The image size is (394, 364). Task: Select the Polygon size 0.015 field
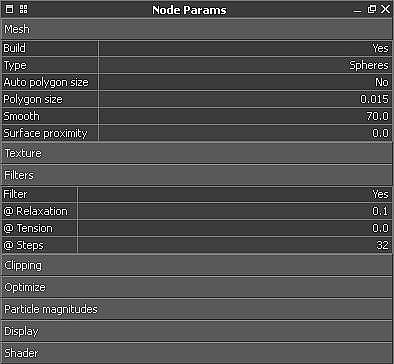point(245,99)
